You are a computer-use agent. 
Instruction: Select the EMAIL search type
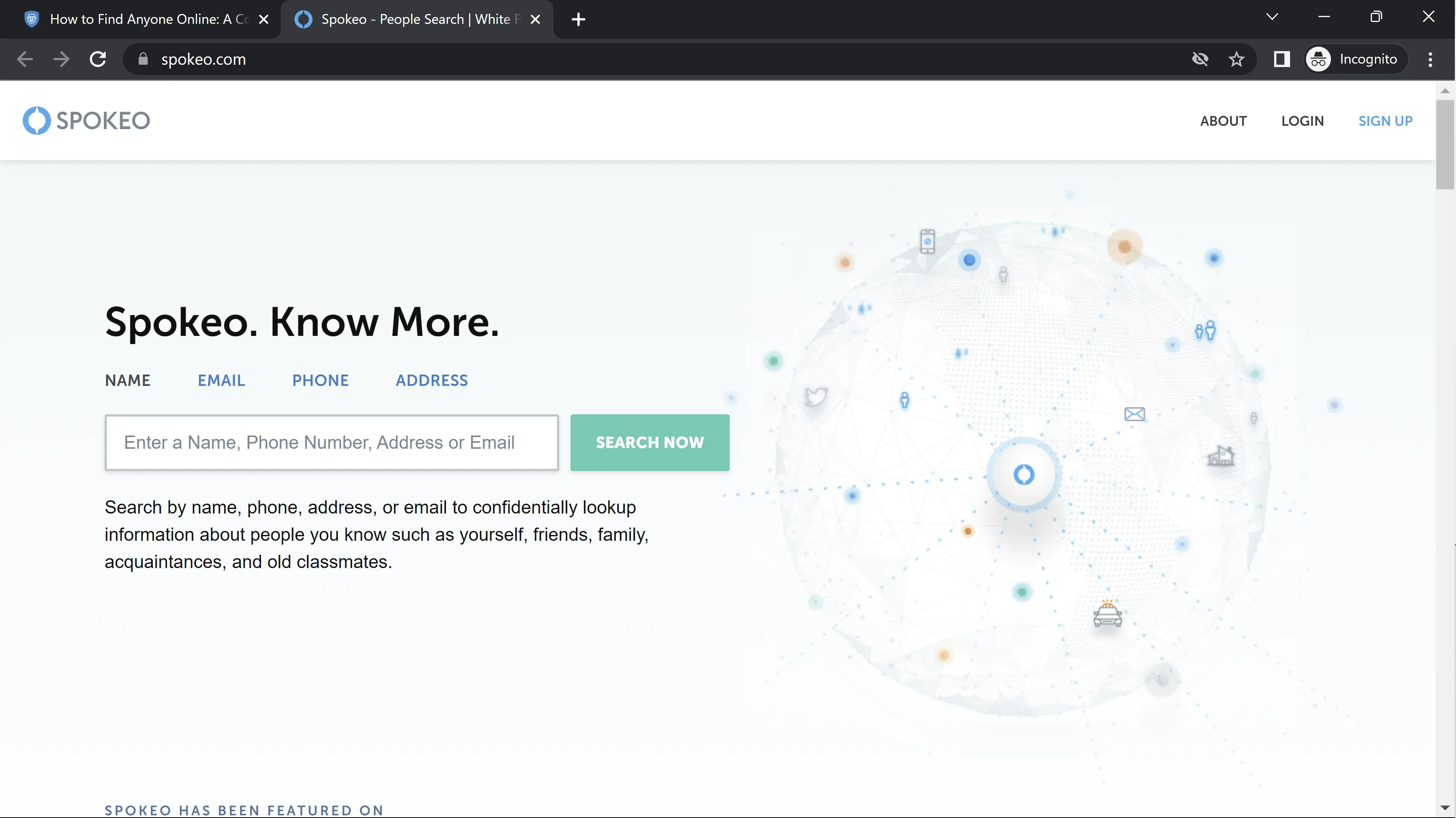click(x=221, y=380)
